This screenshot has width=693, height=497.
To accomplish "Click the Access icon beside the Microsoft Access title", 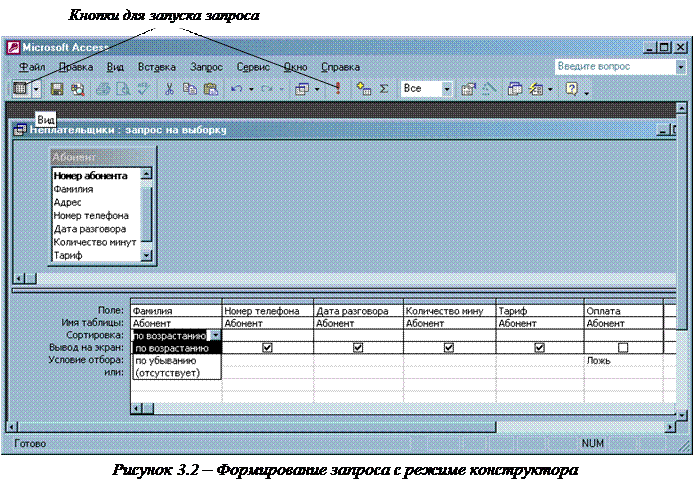I will (x=13, y=47).
